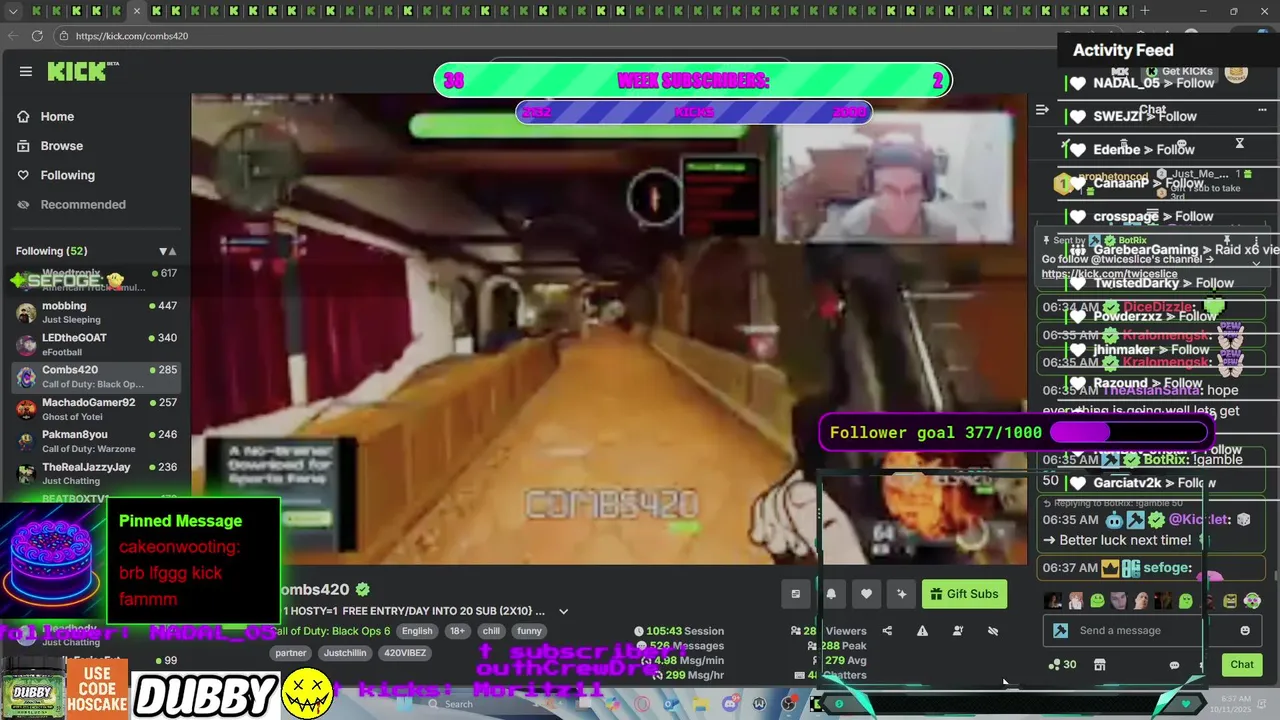Click the @Kicklet mention in chat
The image size is (1280, 720).
(1198, 520)
